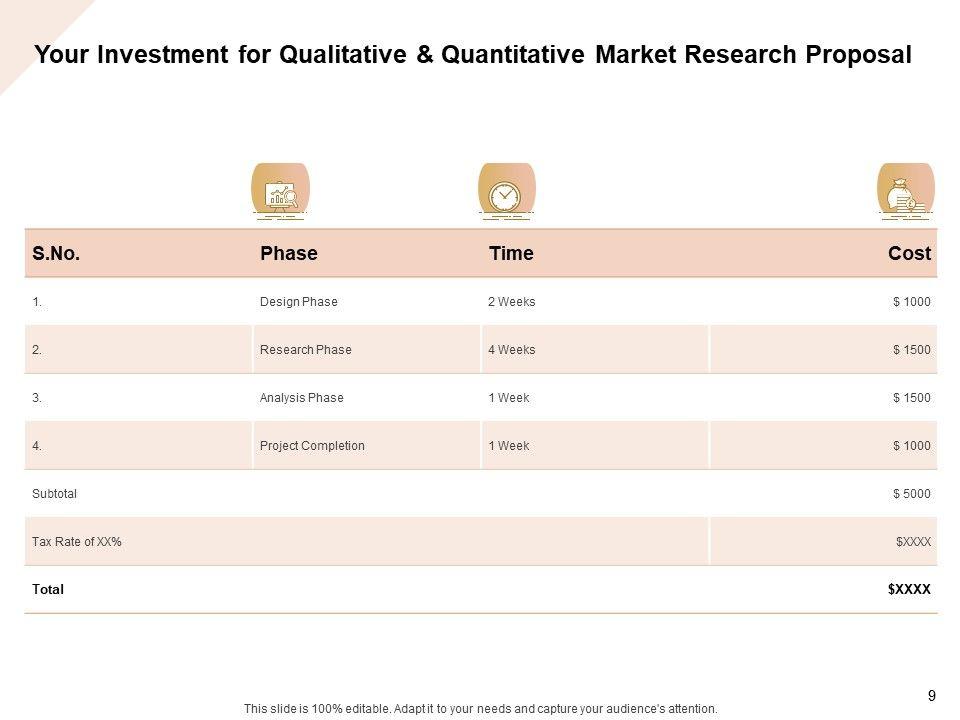
Task: Click the editable slide footer note
Action: pos(481,709)
